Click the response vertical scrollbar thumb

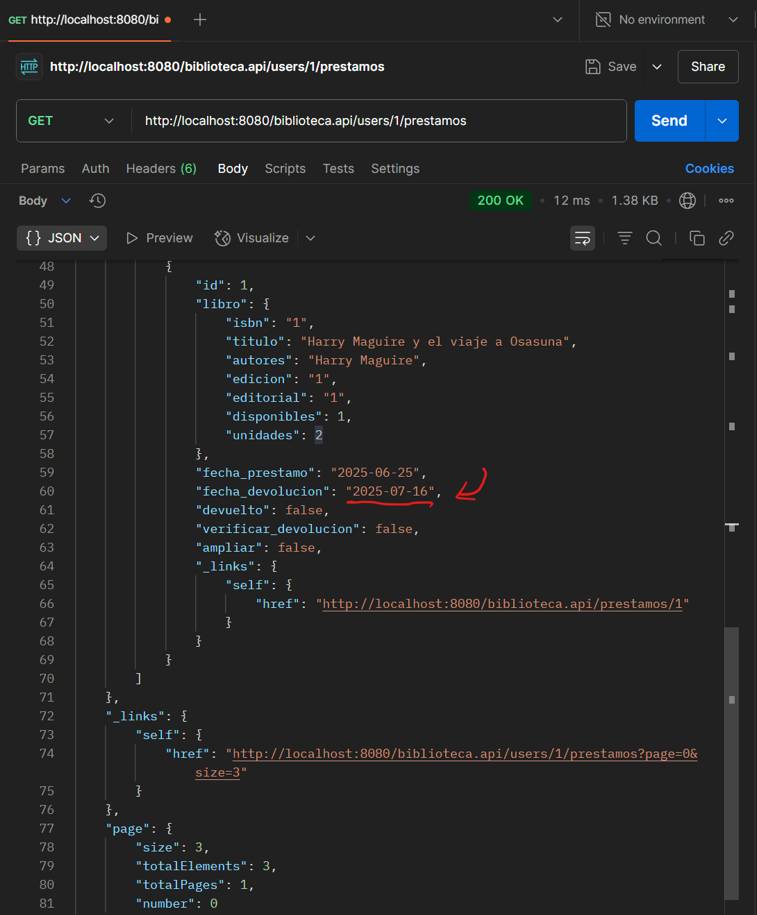(731, 763)
